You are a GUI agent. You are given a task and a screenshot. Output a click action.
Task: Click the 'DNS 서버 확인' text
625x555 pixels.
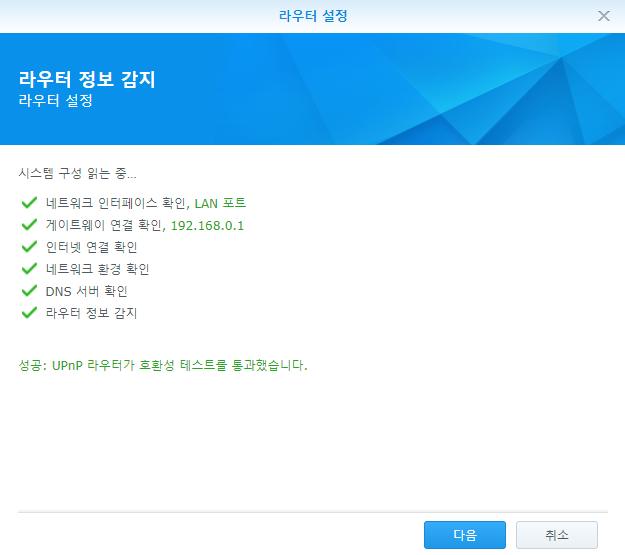click(87, 291)
